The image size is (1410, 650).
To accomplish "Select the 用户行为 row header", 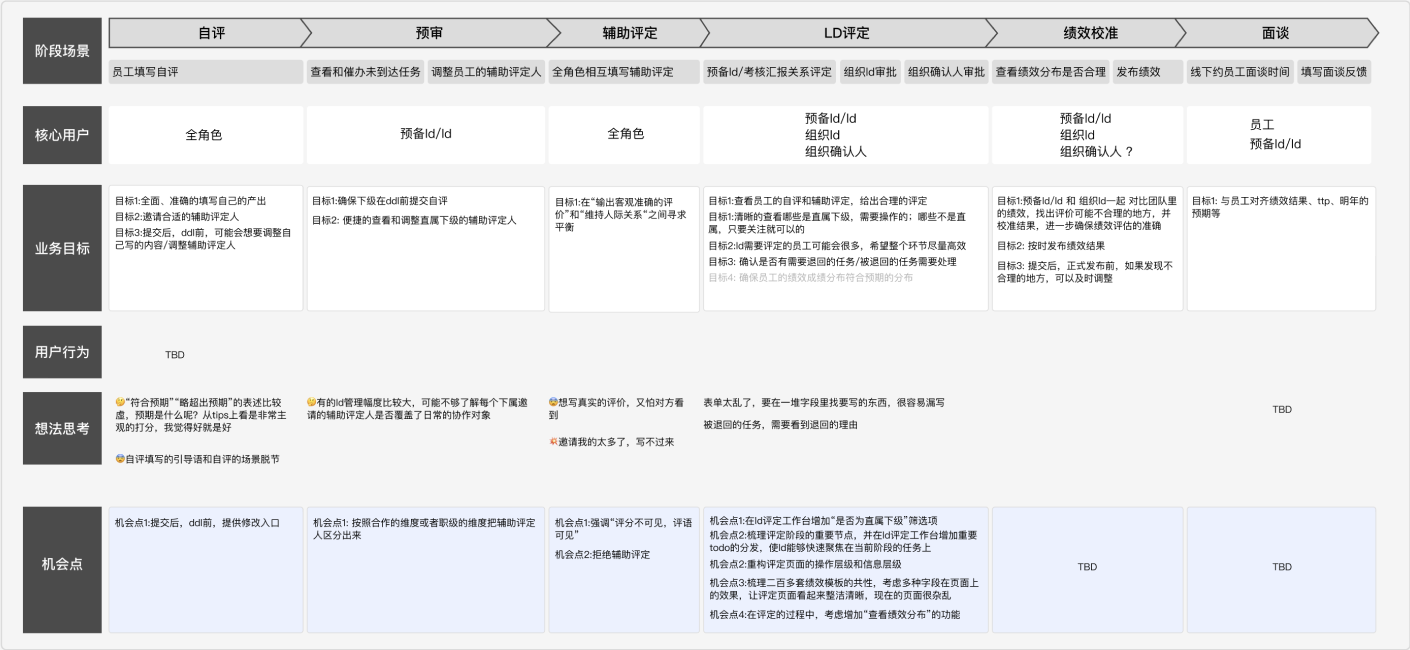I will [62, 352].
